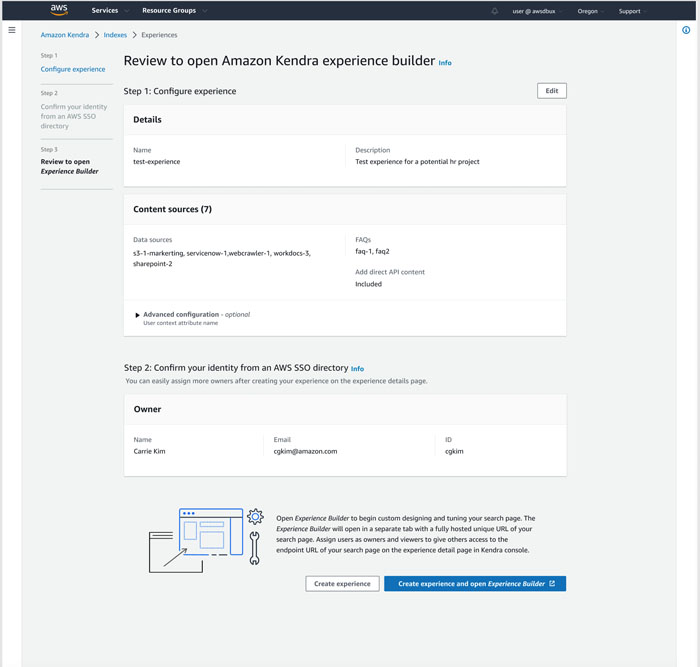Viewport: 700px width, 667px height.
Task: Click the external link icon on blue button
Action: 552,584
